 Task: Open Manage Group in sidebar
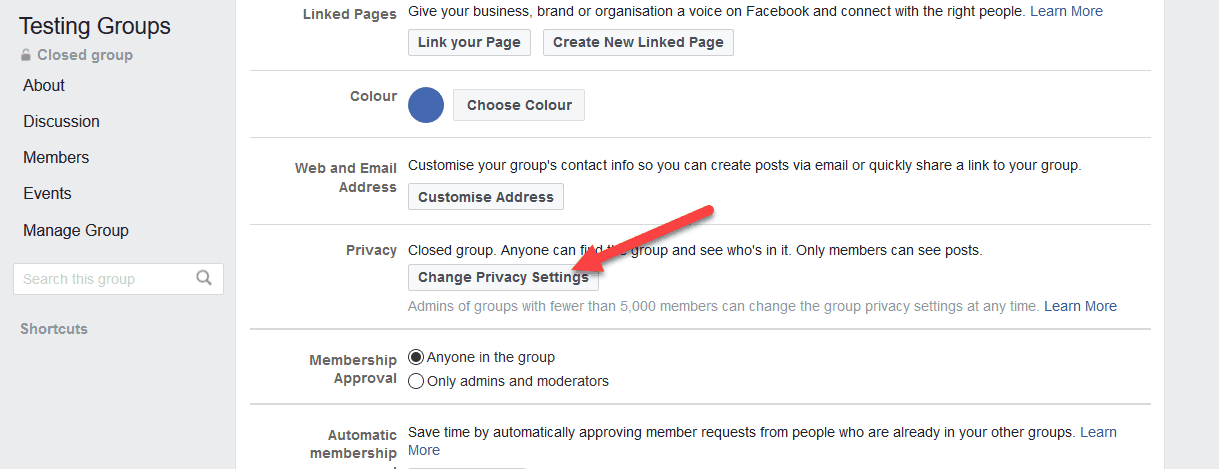click(x=76, y=230)
